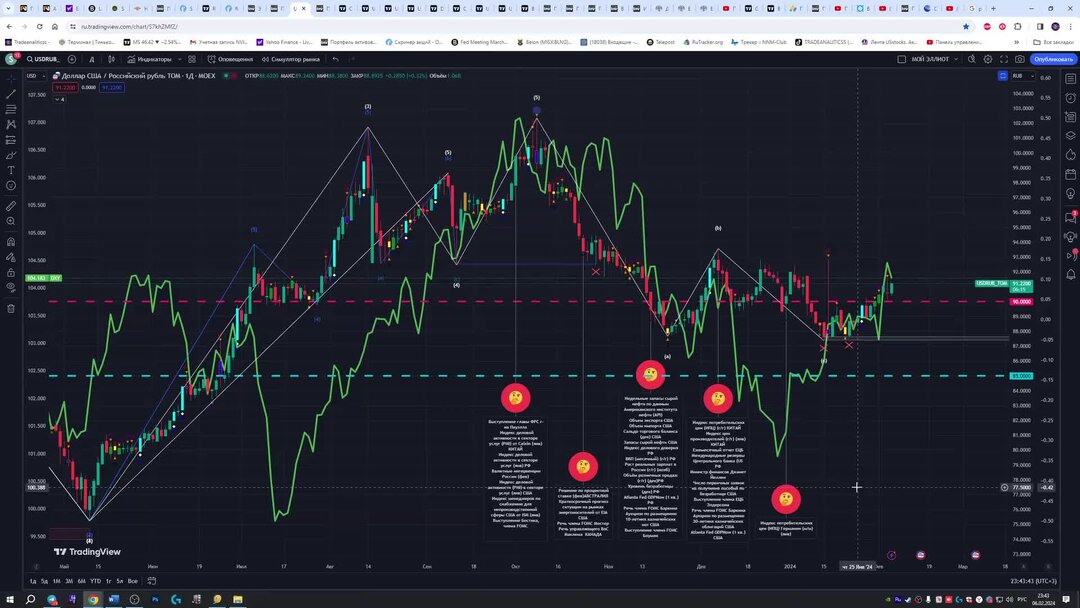
Task: Toggle stay in drawing mode pencil-lock
Action: pyautogui.click(x=10, y=257)
